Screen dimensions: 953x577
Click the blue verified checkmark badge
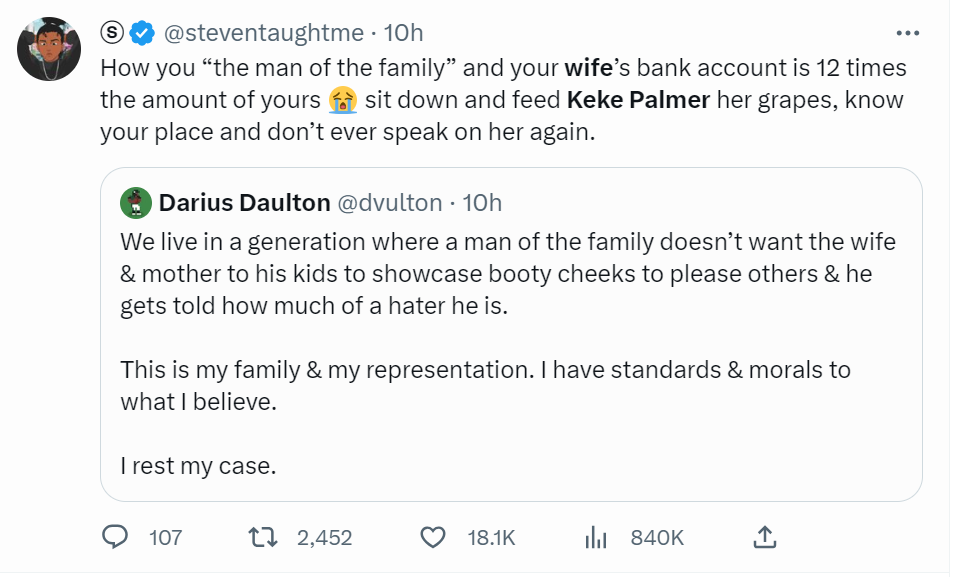click(143, 33)
